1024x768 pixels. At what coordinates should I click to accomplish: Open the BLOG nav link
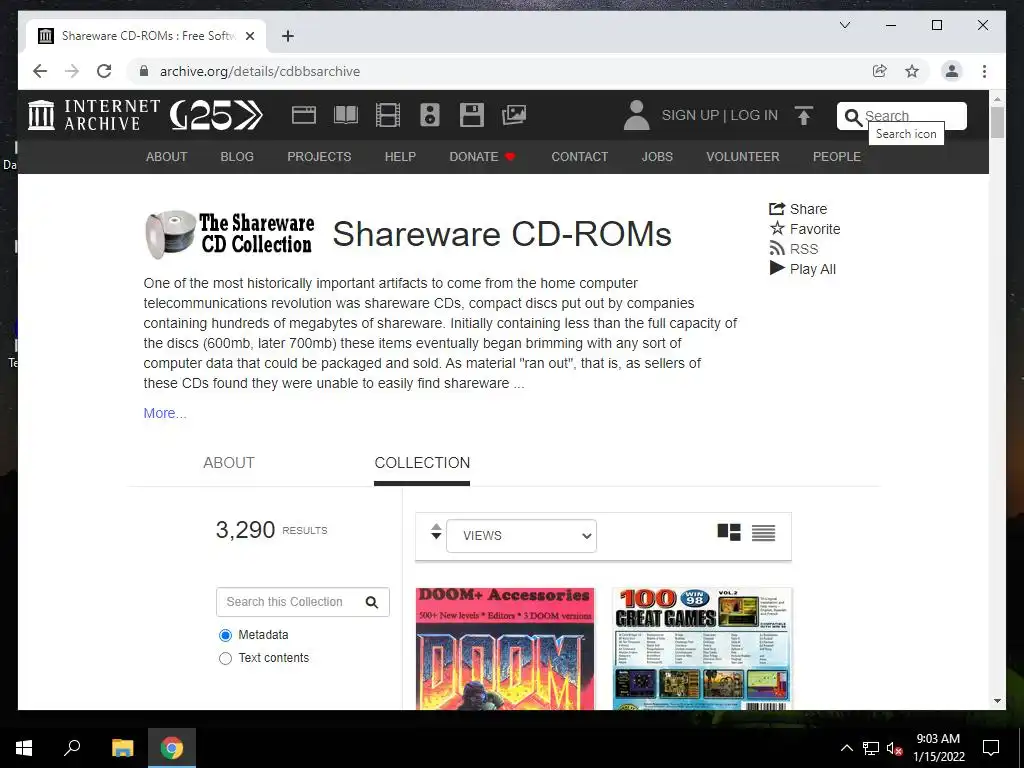237,157
